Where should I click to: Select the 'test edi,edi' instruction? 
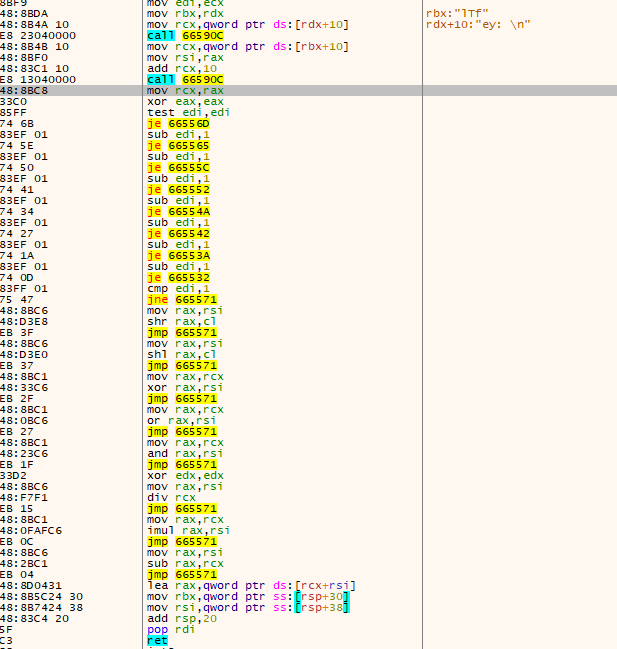[188, 113]
